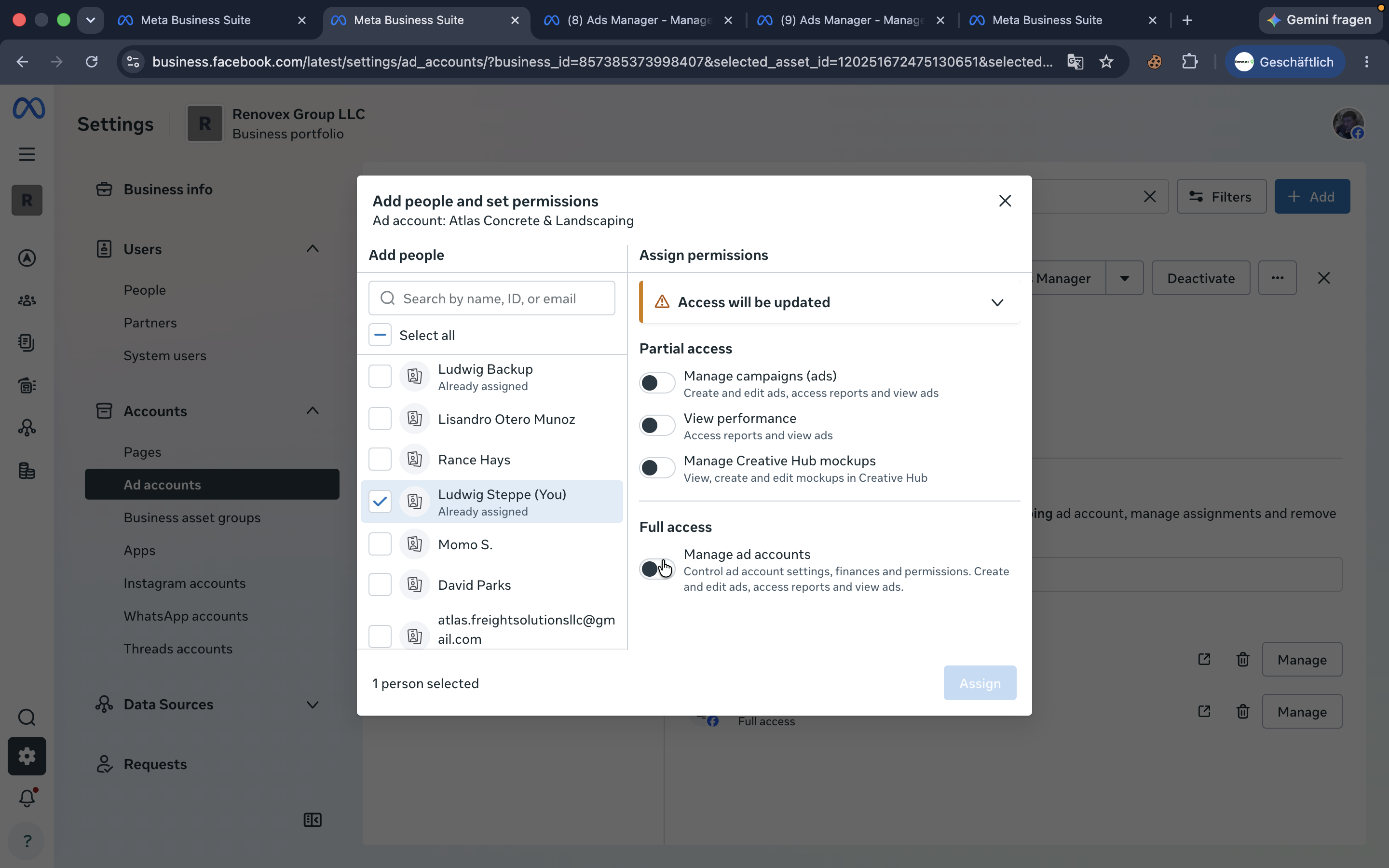This screenshot has width=1389, height=868.
Task: Click the R business portfolio tile in the left rail
Action: pyautogui.click(x=27, y=200)
